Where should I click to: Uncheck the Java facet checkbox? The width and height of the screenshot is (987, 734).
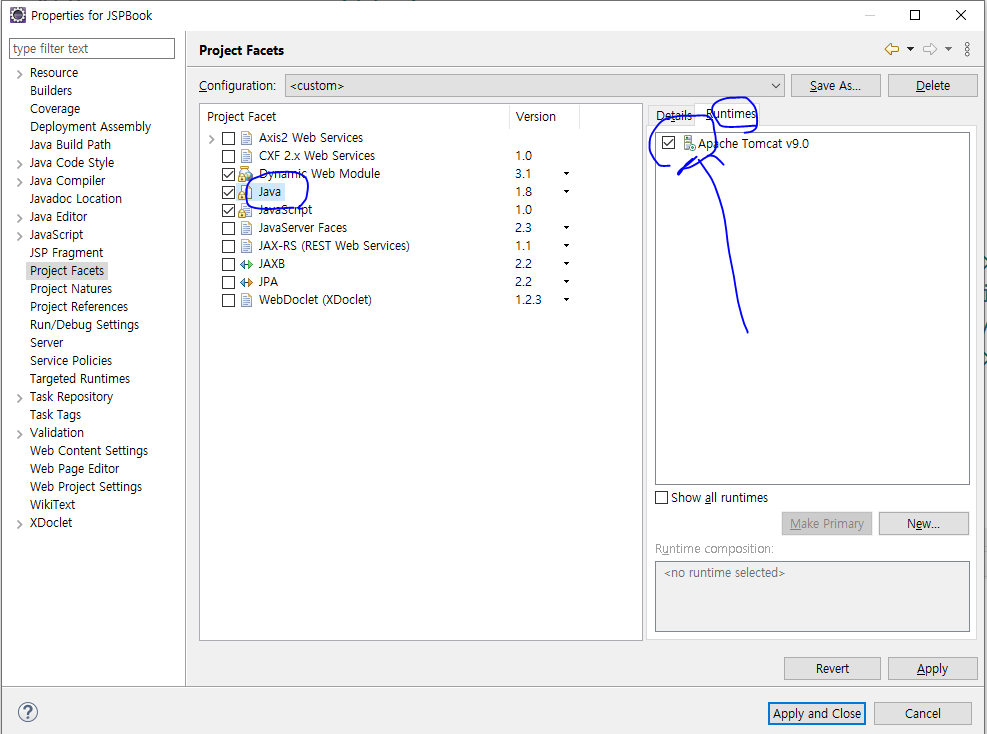228,192
